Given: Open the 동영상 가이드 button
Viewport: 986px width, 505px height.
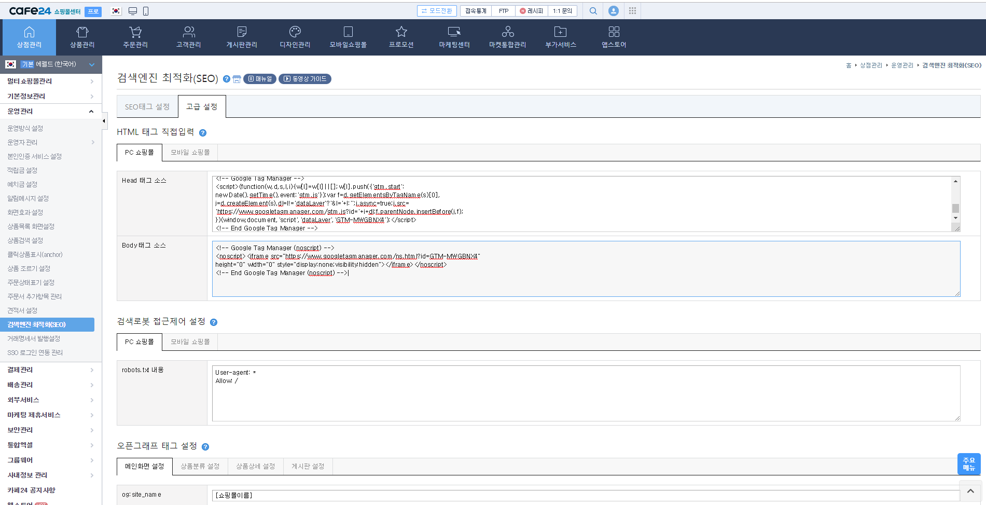Looking at the screenshot, I should (305, 79).
